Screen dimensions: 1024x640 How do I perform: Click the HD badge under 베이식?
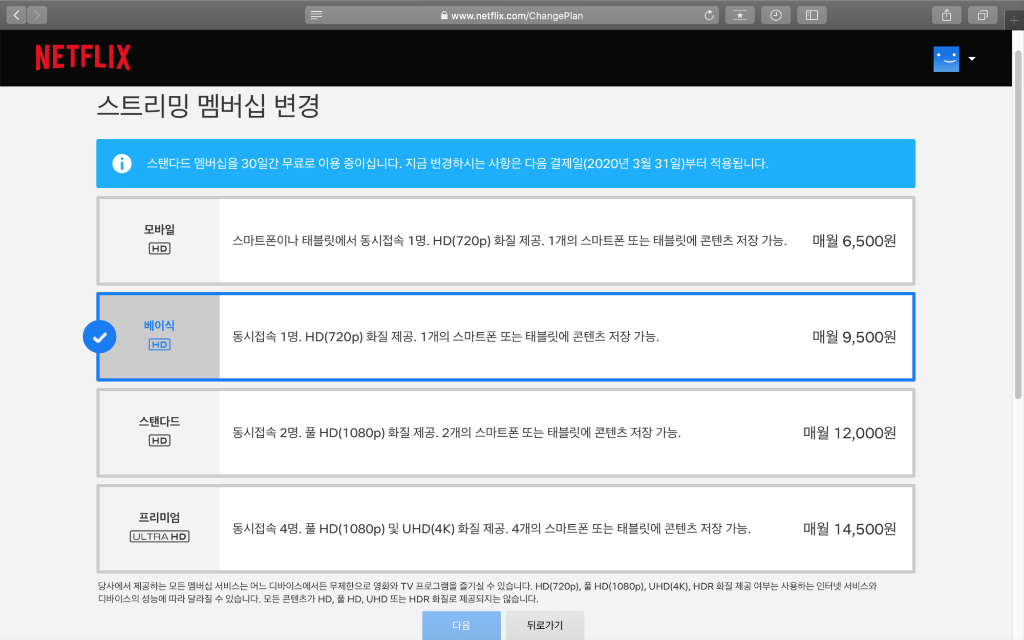[x=159, y=344]
